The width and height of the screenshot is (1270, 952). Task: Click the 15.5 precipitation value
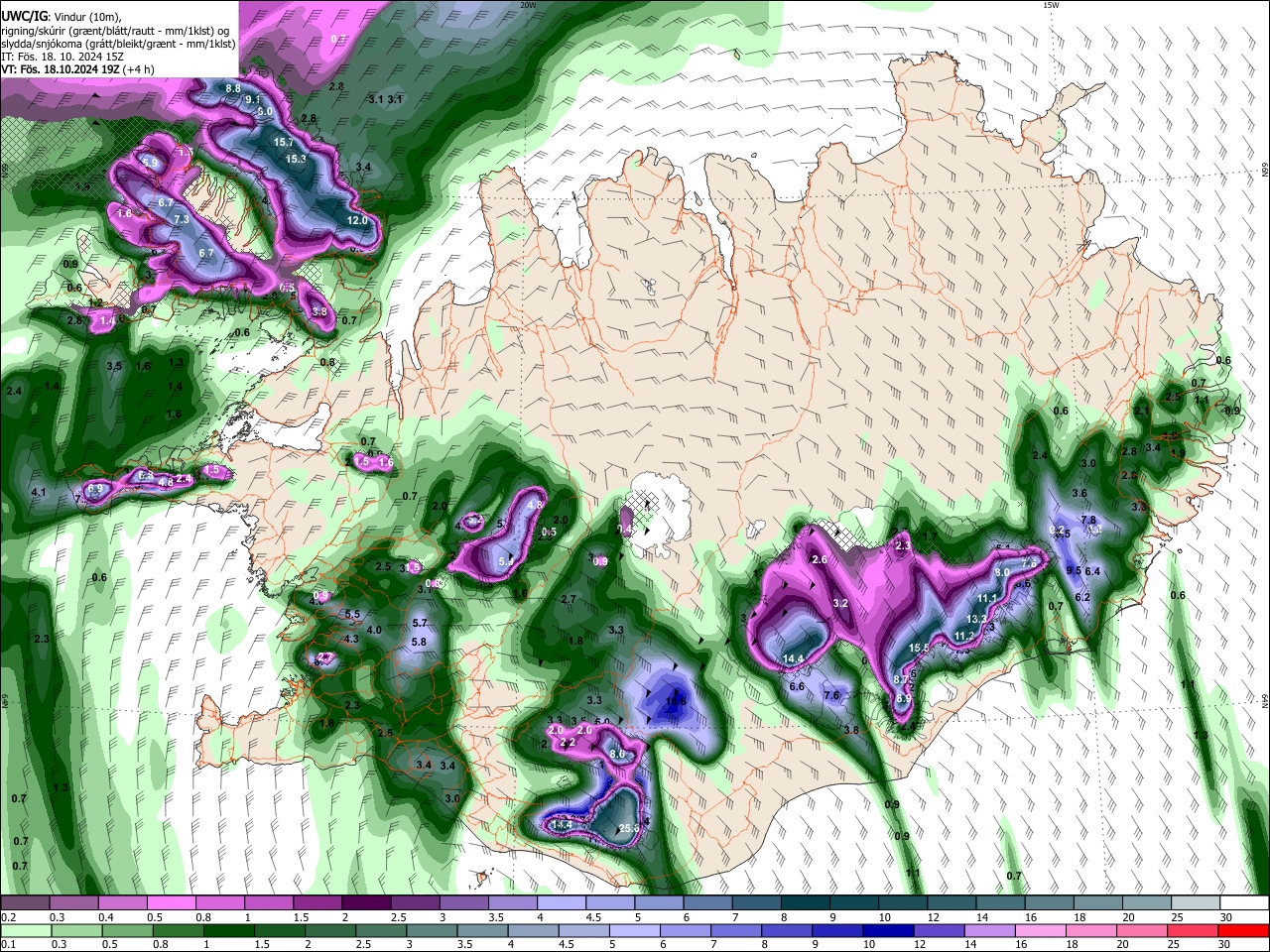919,648
